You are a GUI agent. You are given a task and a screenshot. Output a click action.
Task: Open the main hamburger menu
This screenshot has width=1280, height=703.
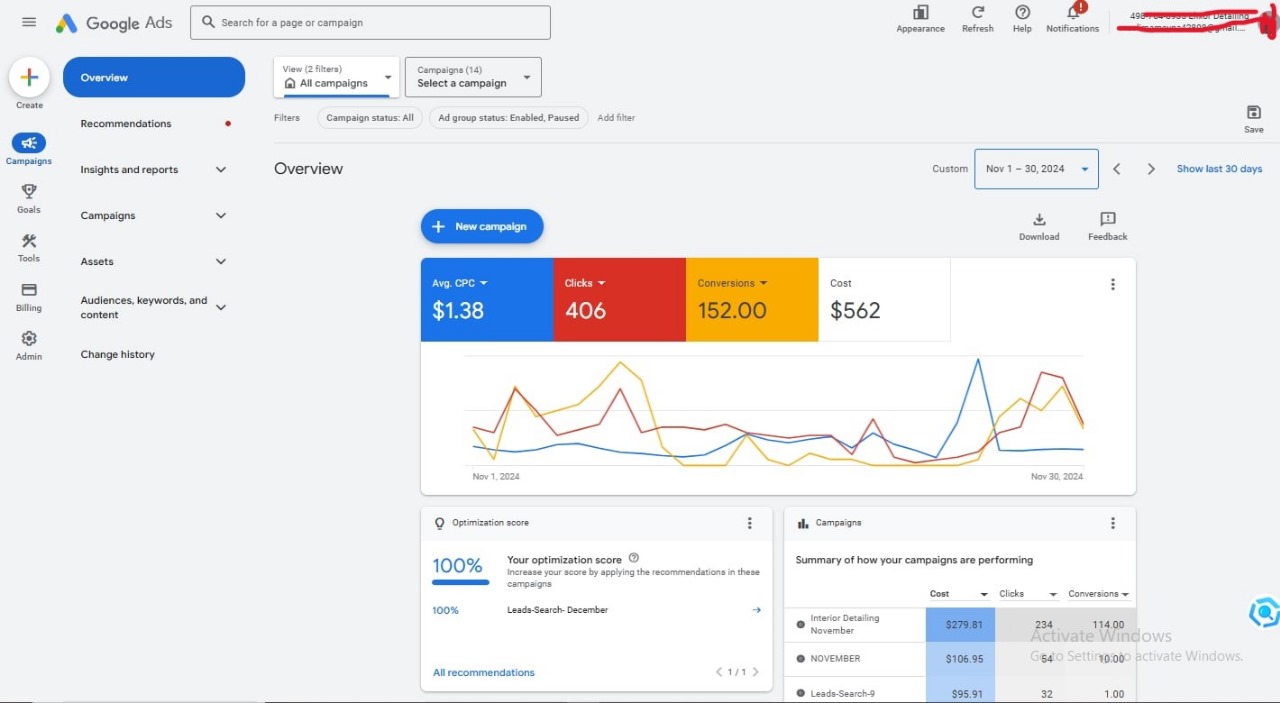click(29, 22)
